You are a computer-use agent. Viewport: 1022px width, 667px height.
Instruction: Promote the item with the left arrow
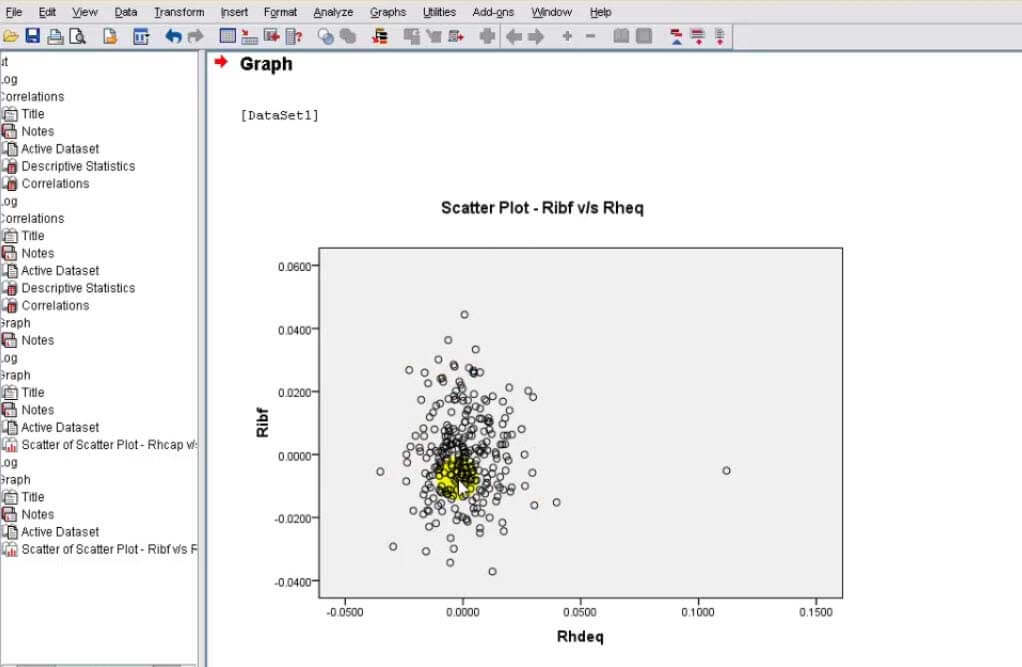[514, 37]
